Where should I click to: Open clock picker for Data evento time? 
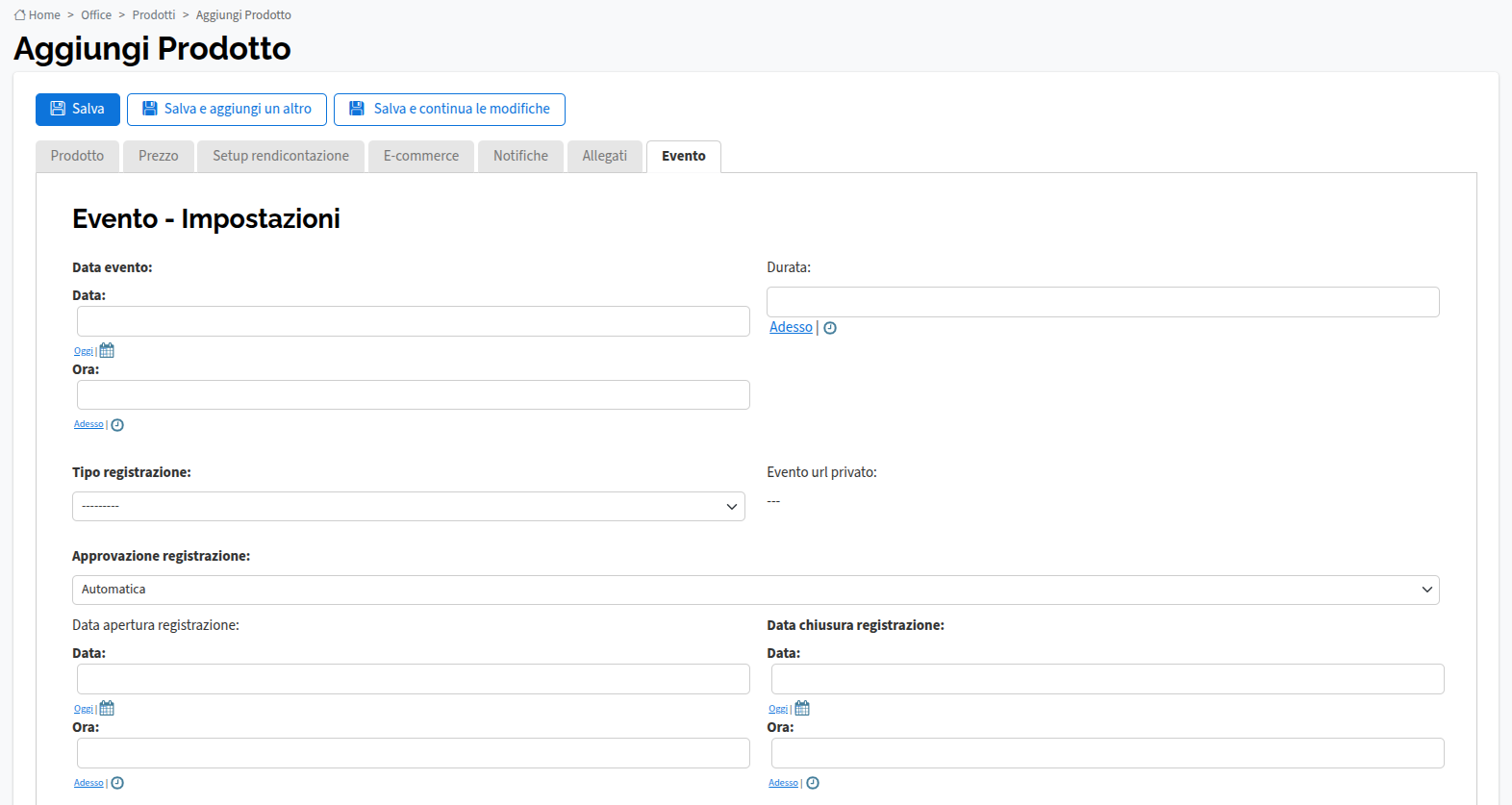(117, 425)
